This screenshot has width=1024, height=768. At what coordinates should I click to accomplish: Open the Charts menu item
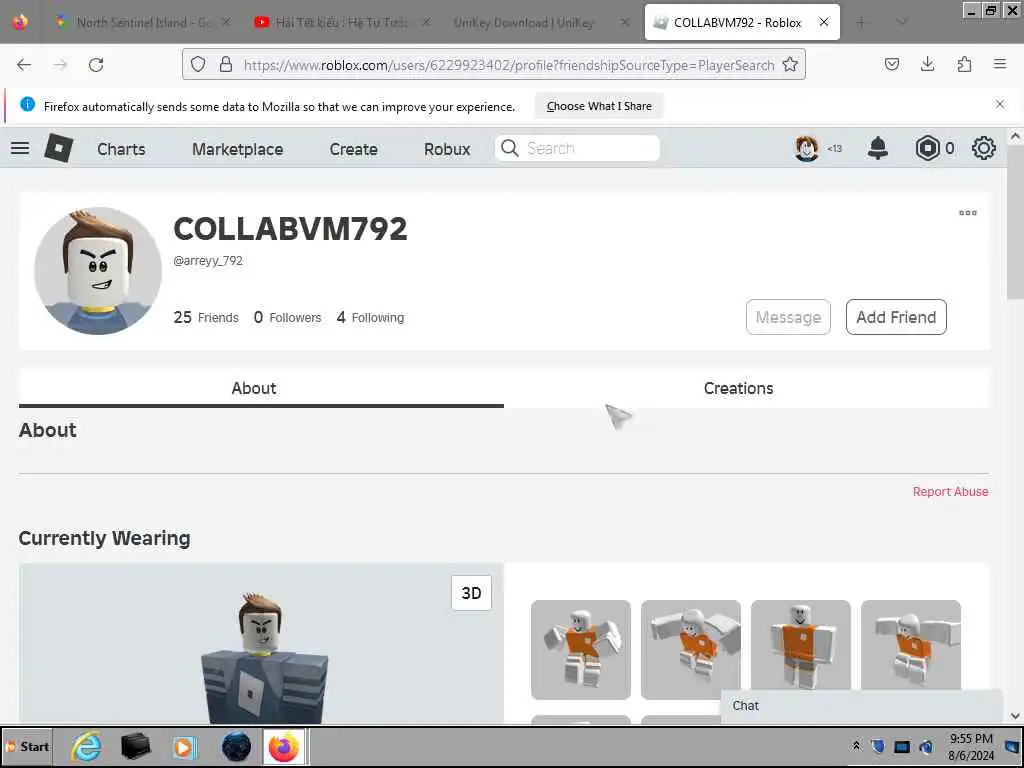tap(121, 149)
